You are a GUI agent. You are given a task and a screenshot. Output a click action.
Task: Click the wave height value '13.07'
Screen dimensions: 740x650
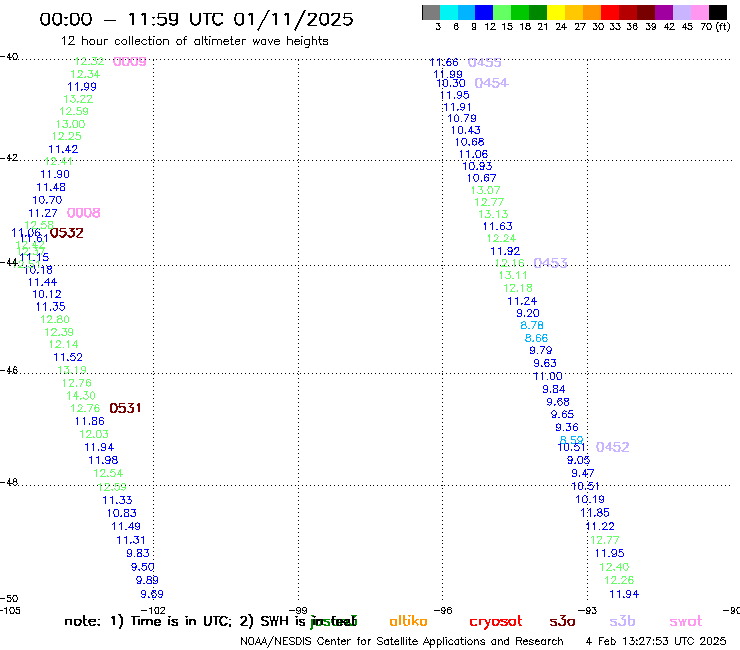[x=486, y=190]
